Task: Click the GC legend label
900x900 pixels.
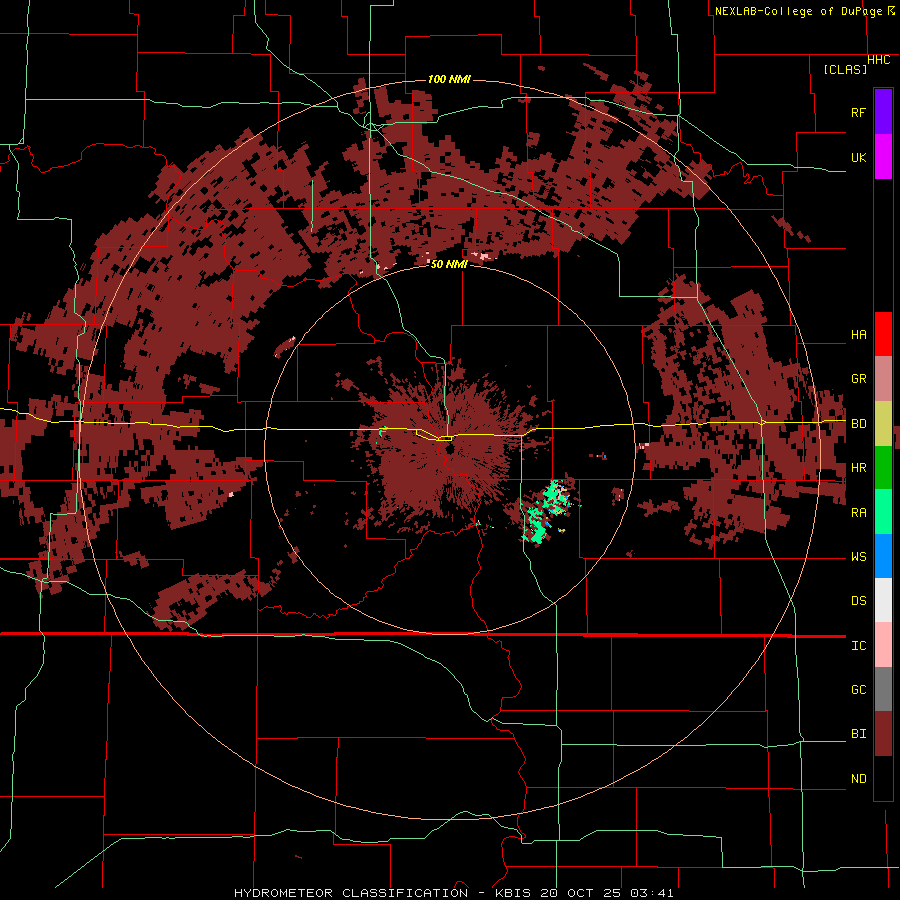Action: [858, 689]
